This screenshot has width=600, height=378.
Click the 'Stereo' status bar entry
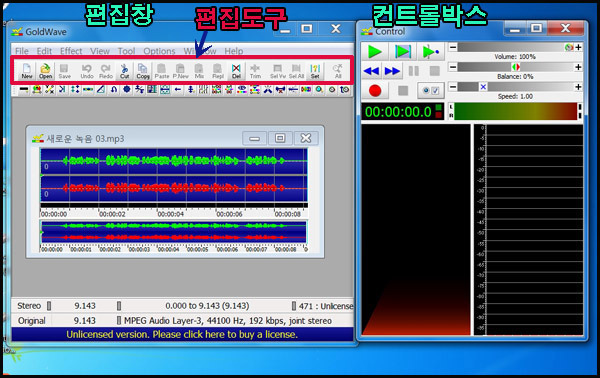[29, 306]
